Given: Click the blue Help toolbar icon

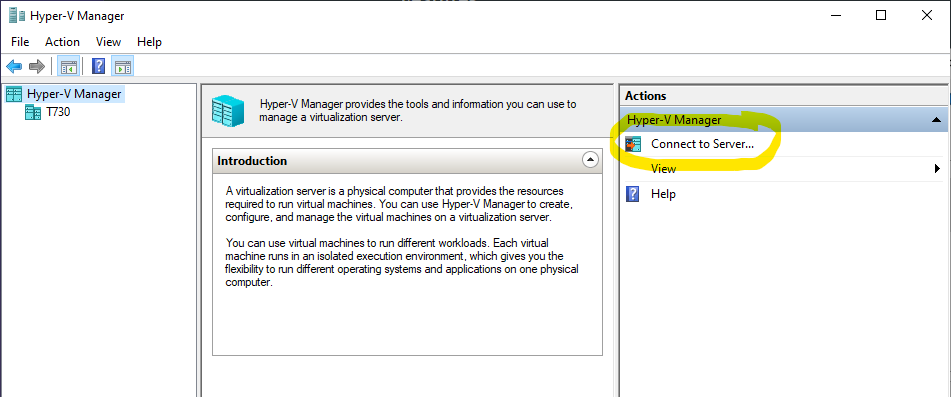Looking at the screenshot, I should tap(98, 66).
